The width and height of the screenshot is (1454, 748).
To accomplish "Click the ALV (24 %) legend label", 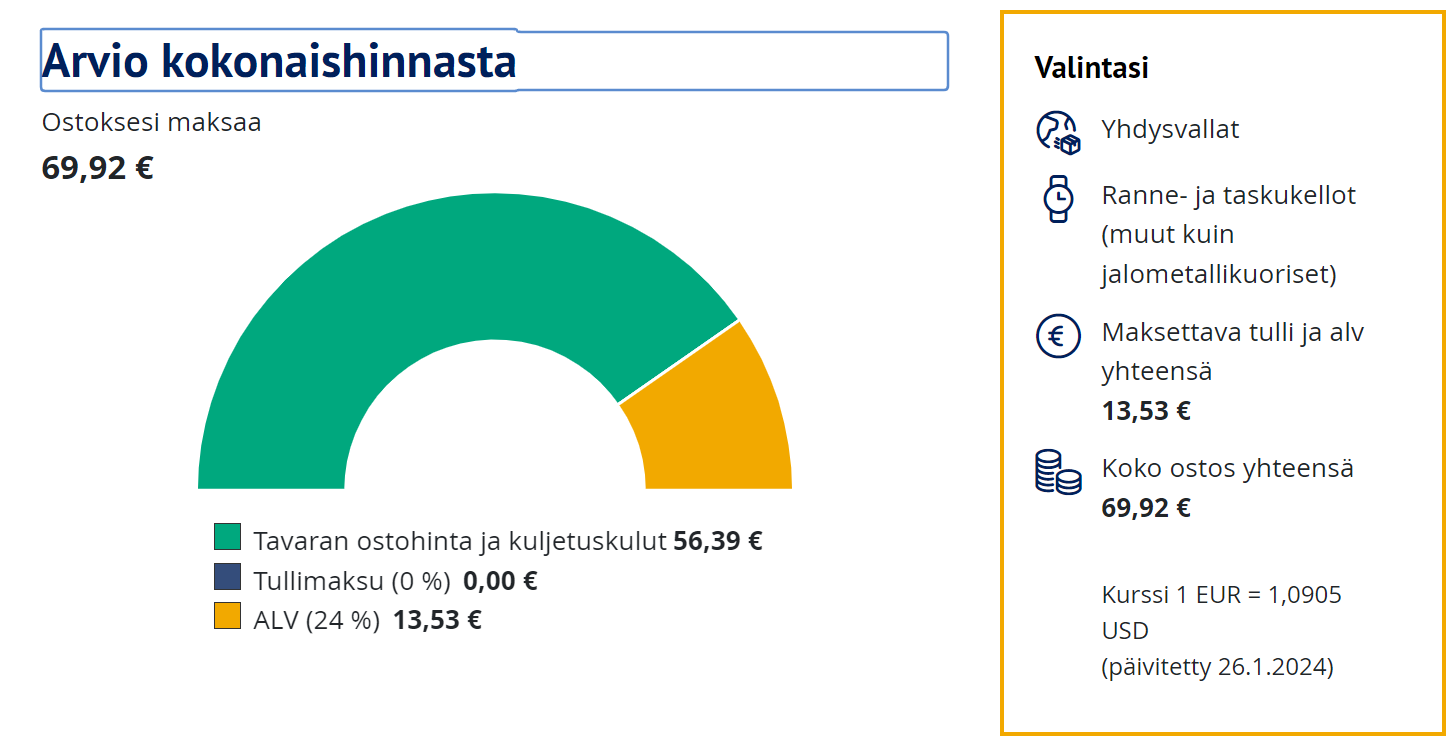I will tap(316, 620).
